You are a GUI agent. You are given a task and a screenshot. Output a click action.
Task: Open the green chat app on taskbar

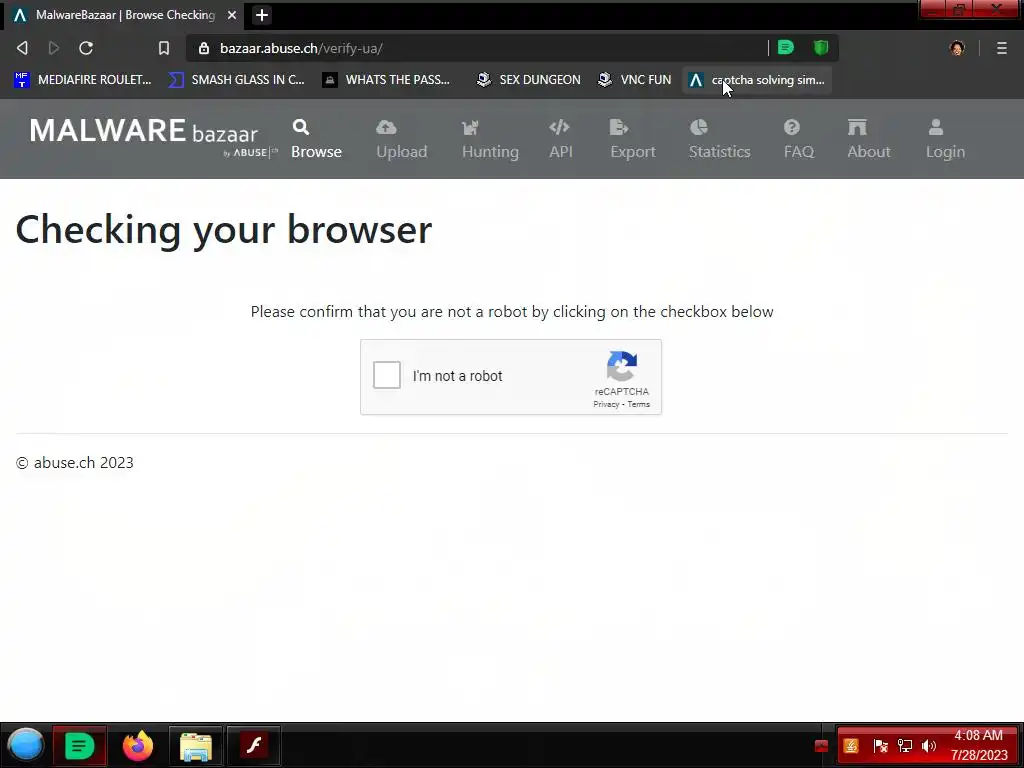point(79,745)
